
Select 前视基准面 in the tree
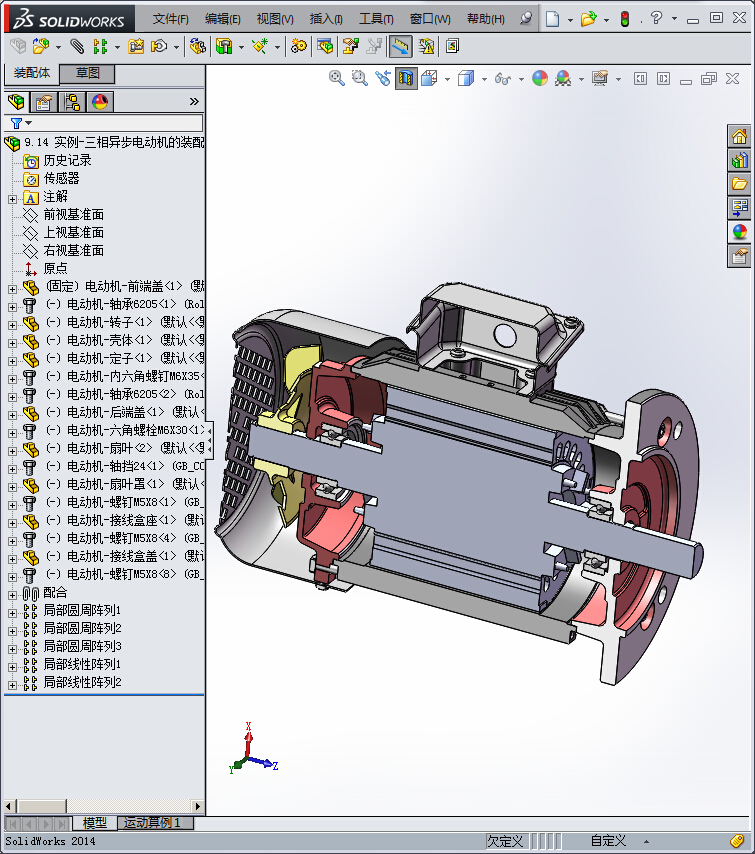73,215
